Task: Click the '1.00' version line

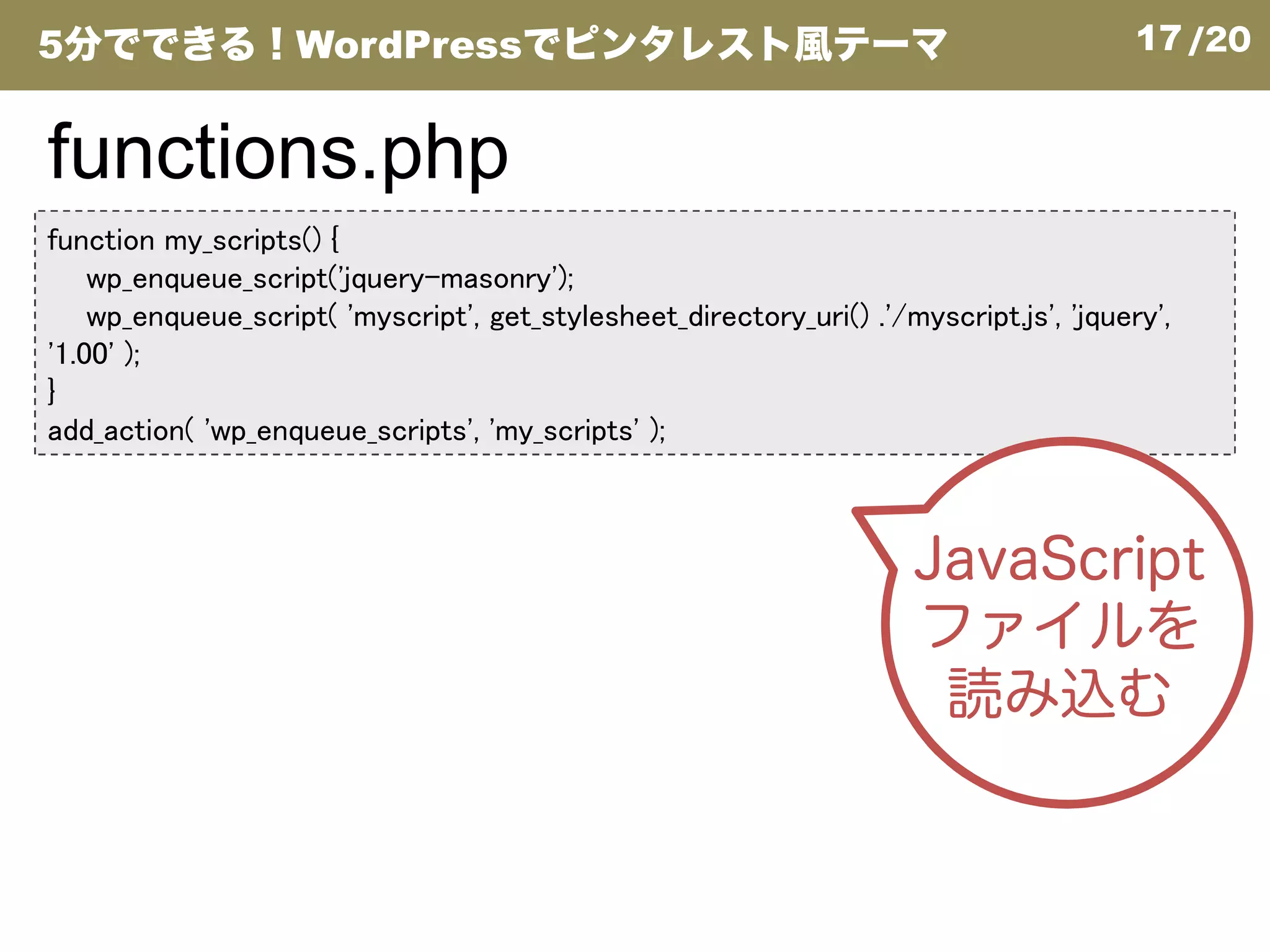Action: 94,354
